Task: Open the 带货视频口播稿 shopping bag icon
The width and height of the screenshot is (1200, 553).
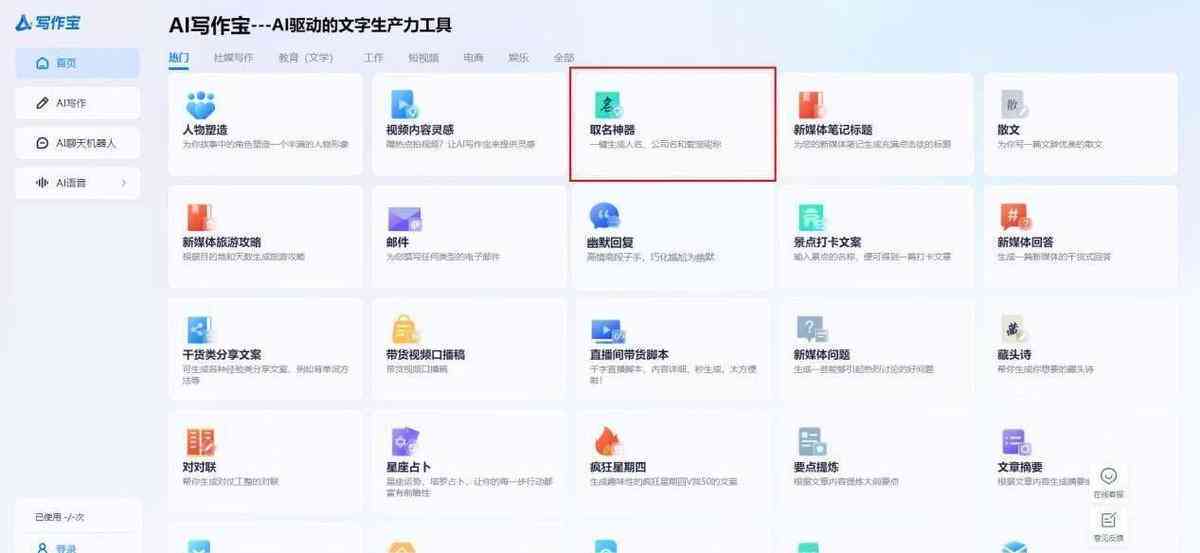Action: [404, 330]
